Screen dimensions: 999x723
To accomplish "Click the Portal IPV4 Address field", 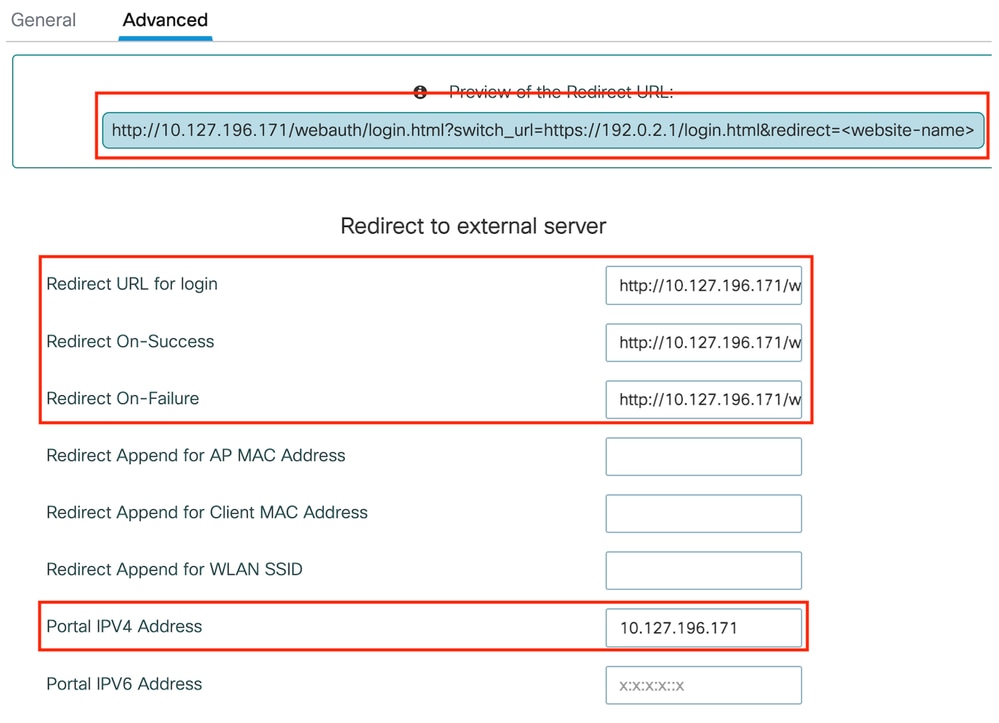I will (x=703, y=627).
